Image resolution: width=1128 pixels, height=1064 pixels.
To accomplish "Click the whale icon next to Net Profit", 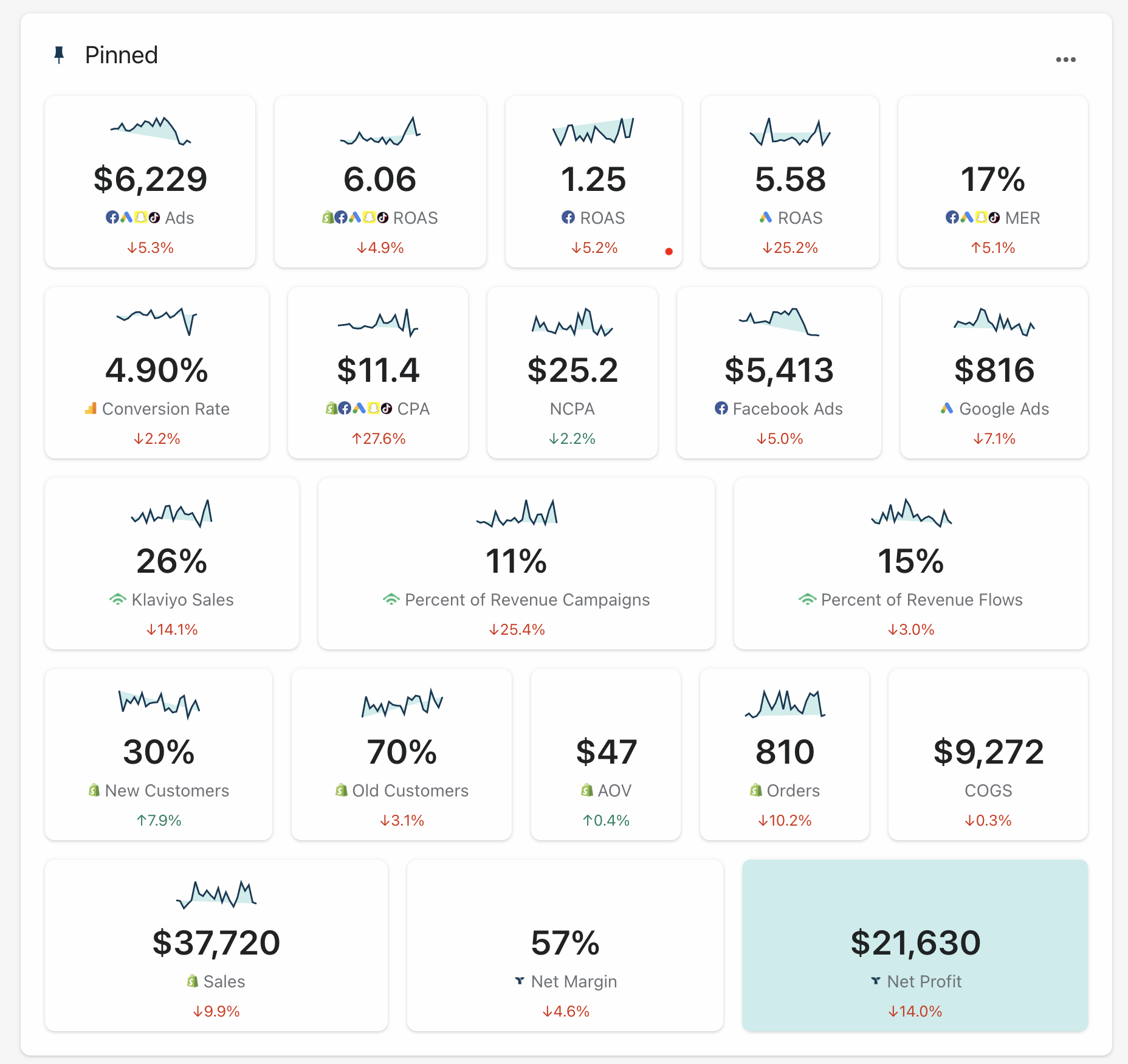I will (x=875, y=981).
